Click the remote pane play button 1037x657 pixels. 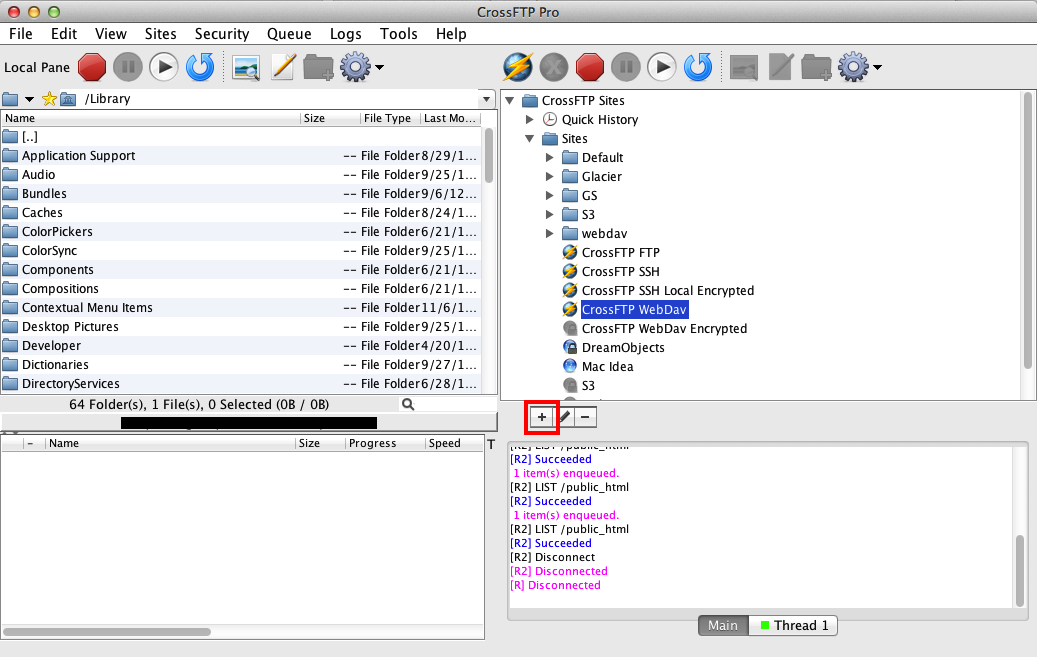tap(661, 67)
